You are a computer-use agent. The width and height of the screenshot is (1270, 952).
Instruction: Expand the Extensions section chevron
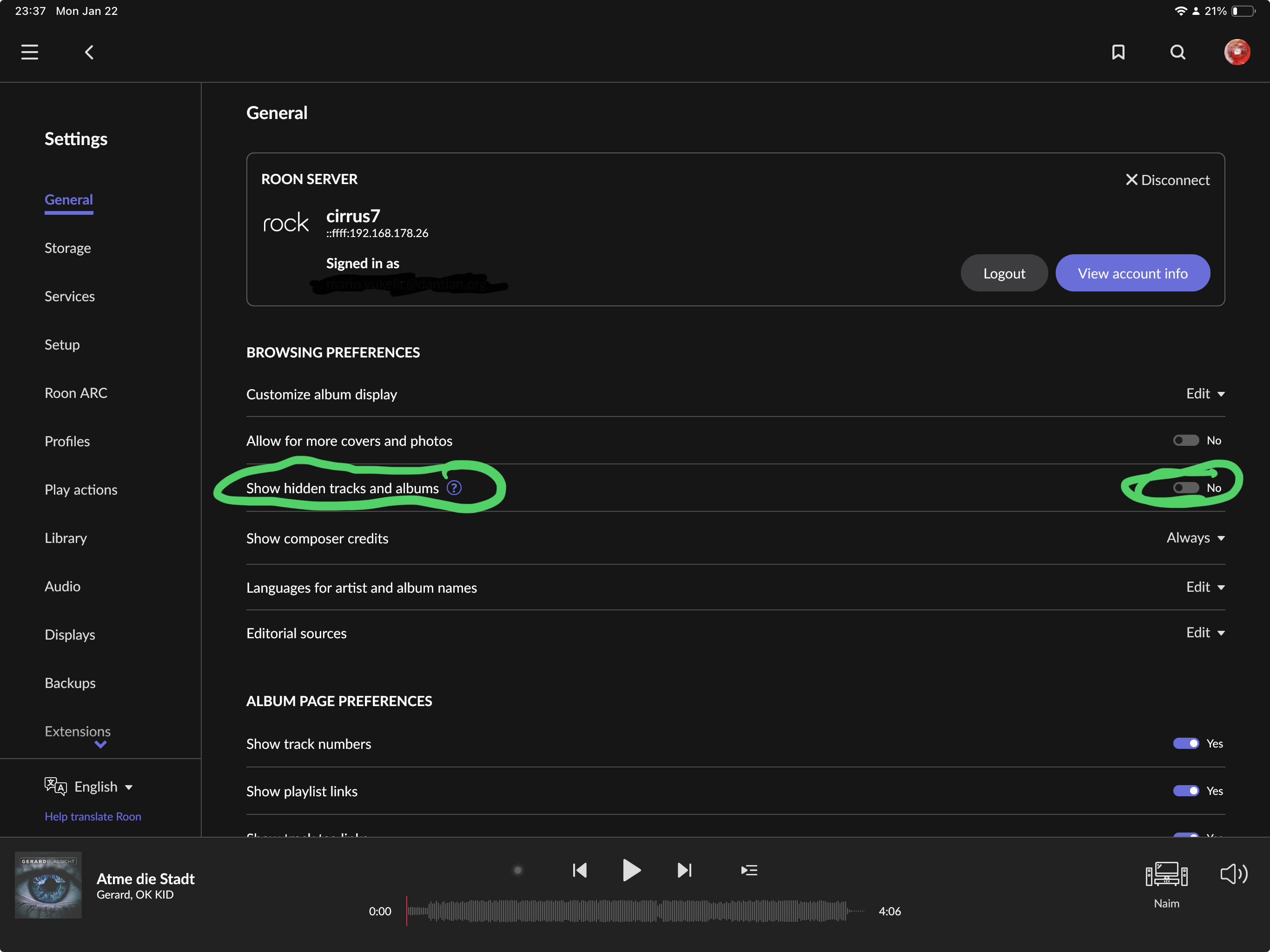100,745
